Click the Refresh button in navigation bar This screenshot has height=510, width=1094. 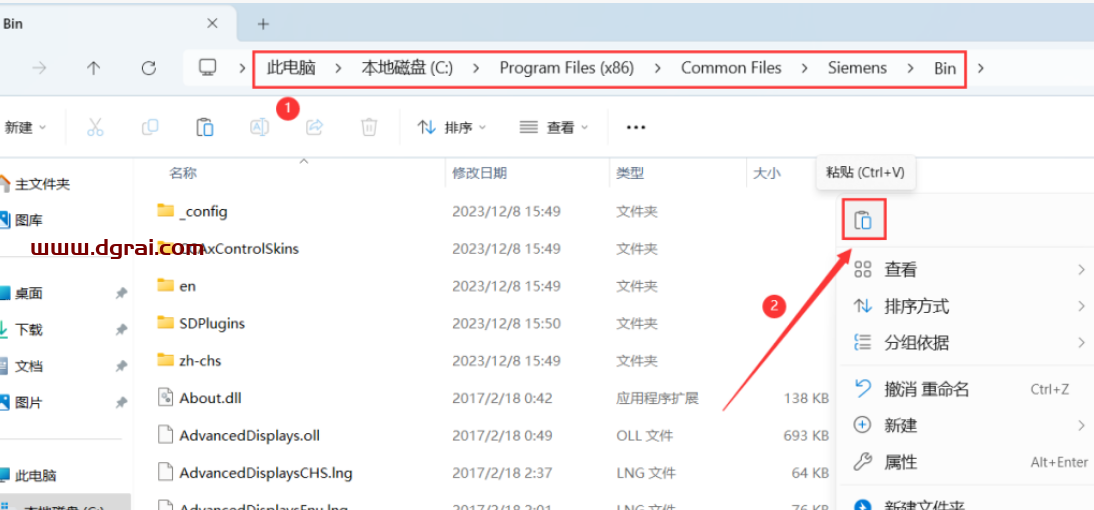149,68
